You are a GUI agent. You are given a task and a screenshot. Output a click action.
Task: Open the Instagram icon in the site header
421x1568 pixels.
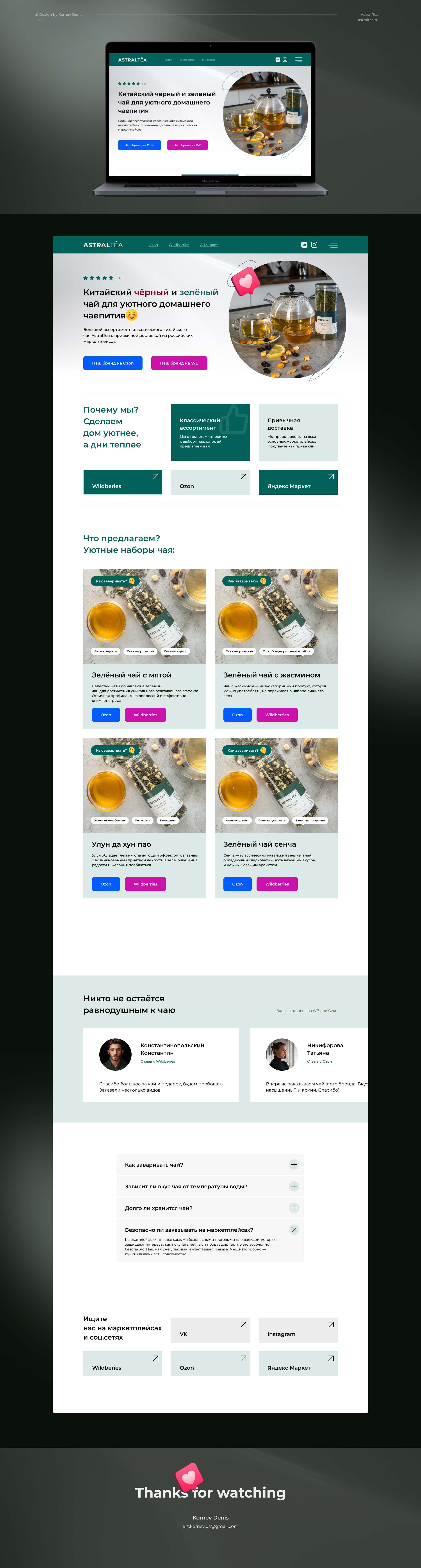pos(314,245)
